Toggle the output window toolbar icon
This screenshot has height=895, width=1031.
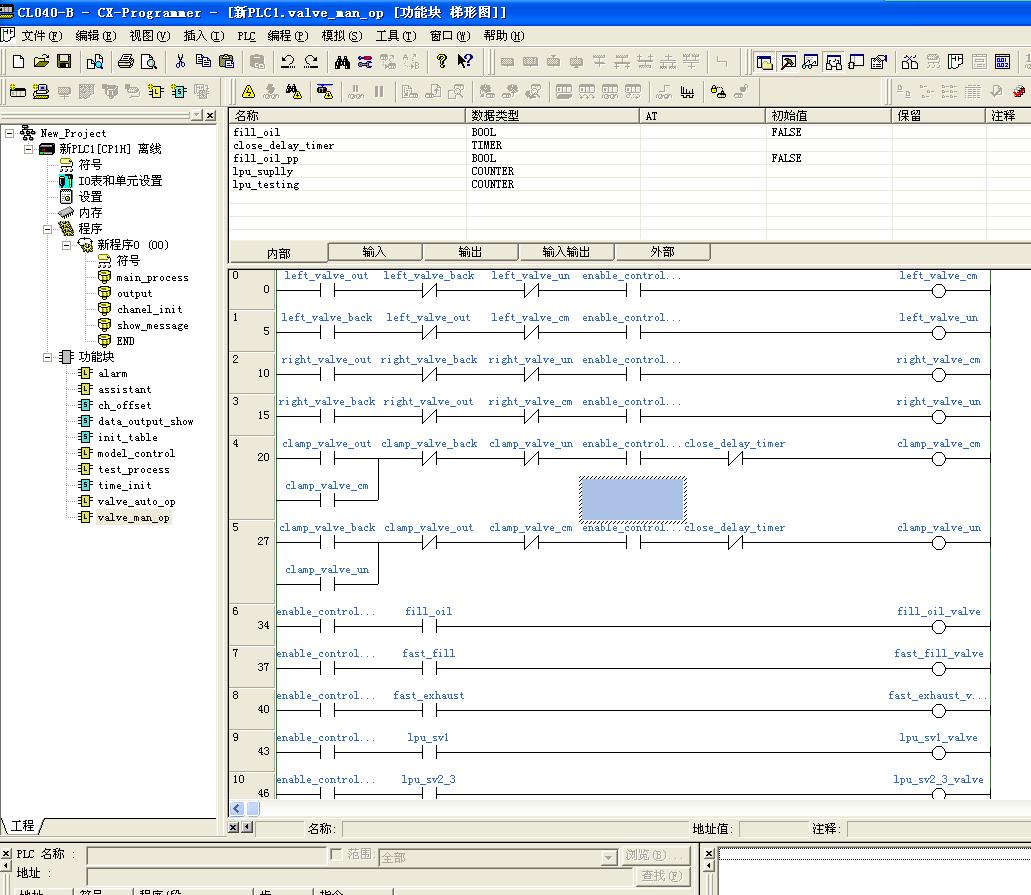coord(788,62)
